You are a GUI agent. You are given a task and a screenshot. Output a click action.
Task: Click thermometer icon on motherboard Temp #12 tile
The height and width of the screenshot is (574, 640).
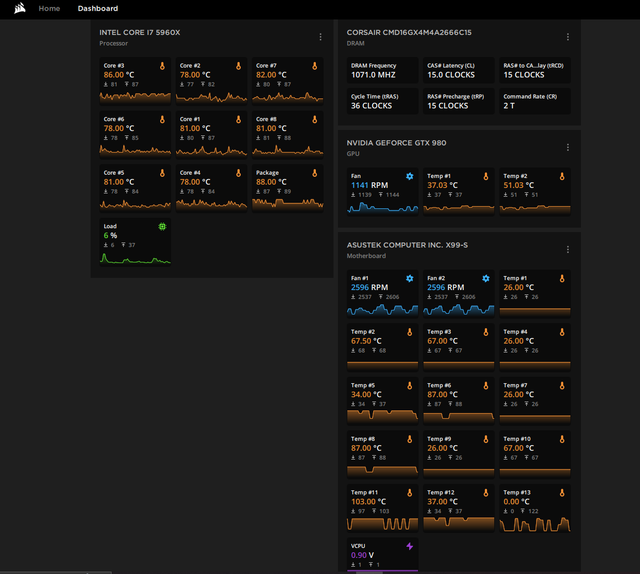[x=486, y=493]
